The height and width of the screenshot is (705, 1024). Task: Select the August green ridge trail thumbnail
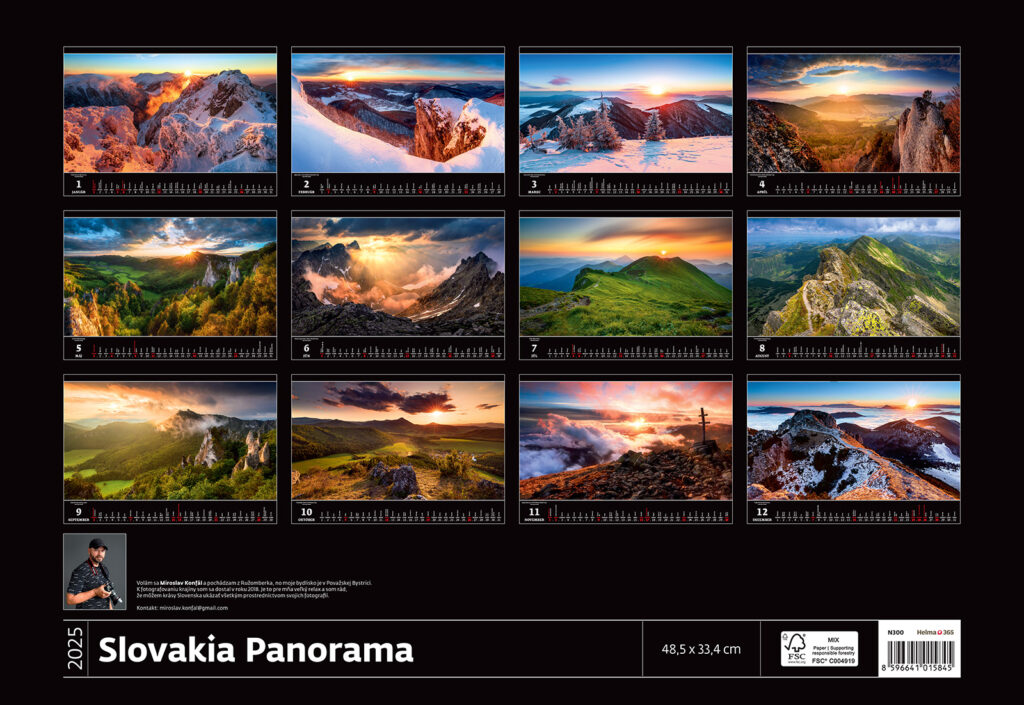point(853,276)
